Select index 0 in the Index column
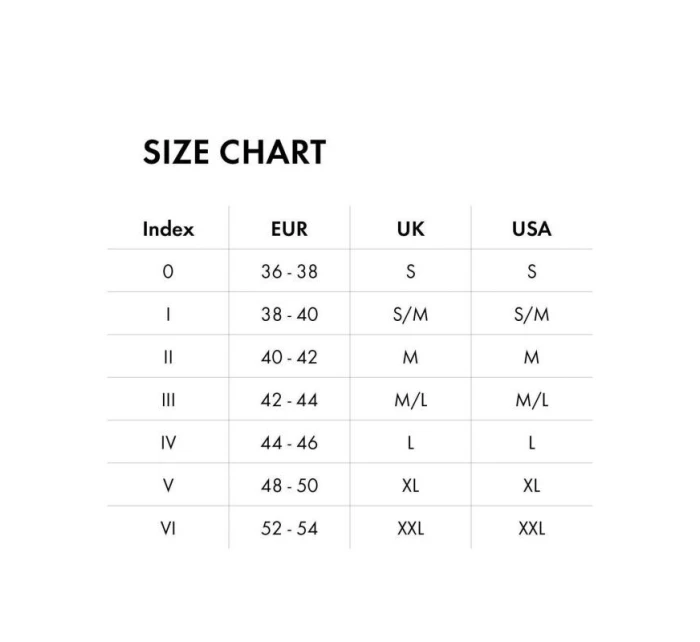This screenshot has height=642, width=700. pos(168,272)
